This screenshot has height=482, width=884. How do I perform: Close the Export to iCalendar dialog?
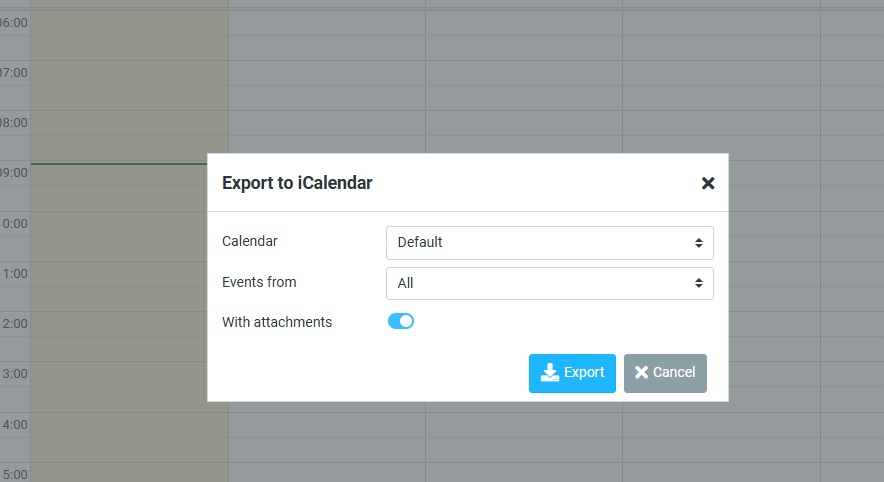(x=708, y=183)
